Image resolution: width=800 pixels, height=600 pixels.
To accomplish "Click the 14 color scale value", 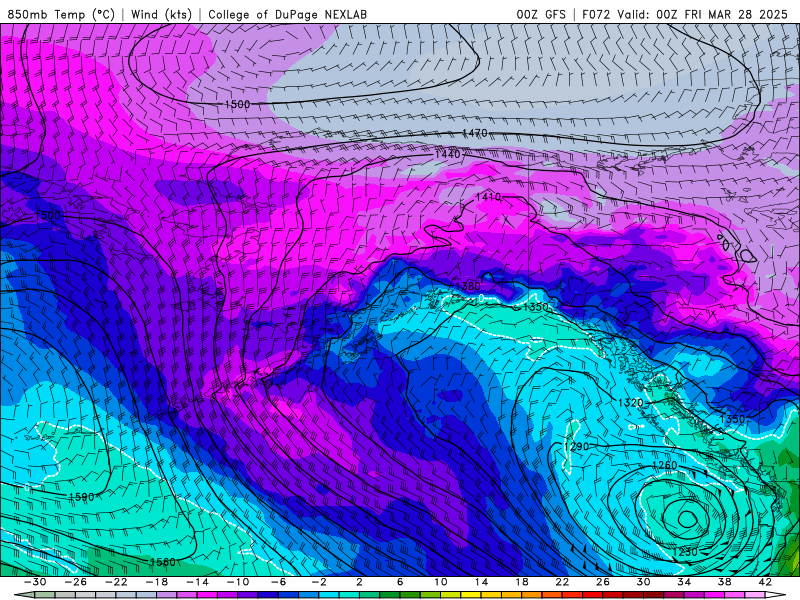I will click(x=481, y=582).
